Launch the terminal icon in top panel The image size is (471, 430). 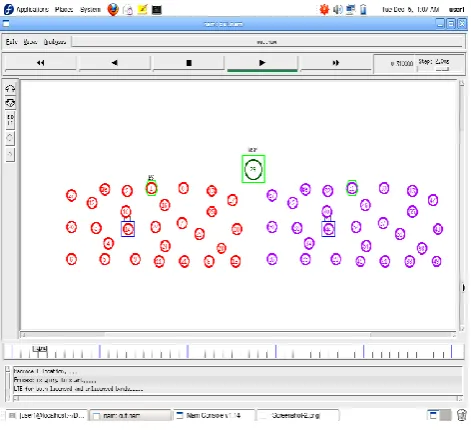coord(157,10)
